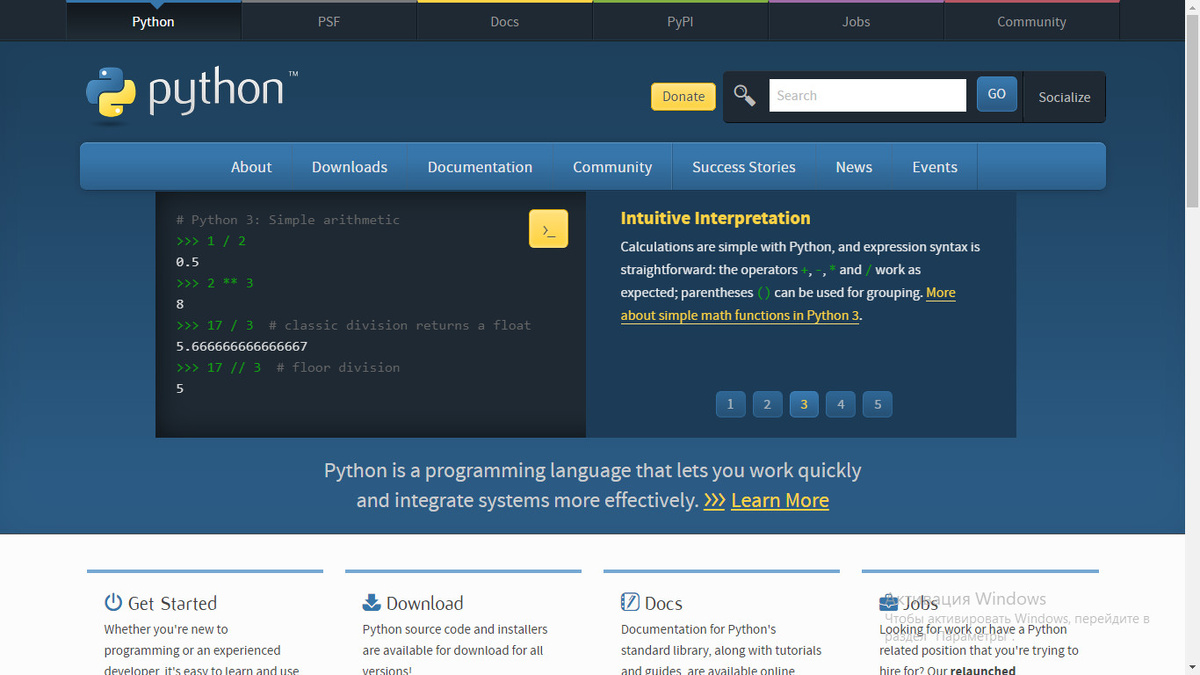This screenshot has height=675, width=1200.
Task: Follow the Learn More link
Action: 780,500
